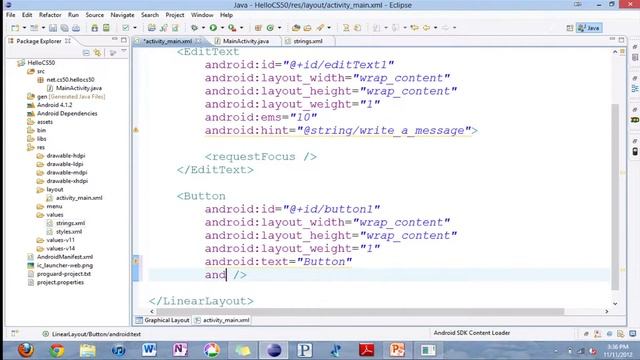This screenshot has height=360, width=640.
Task: Open the Refactor menu
Action: tap(50, 15)
